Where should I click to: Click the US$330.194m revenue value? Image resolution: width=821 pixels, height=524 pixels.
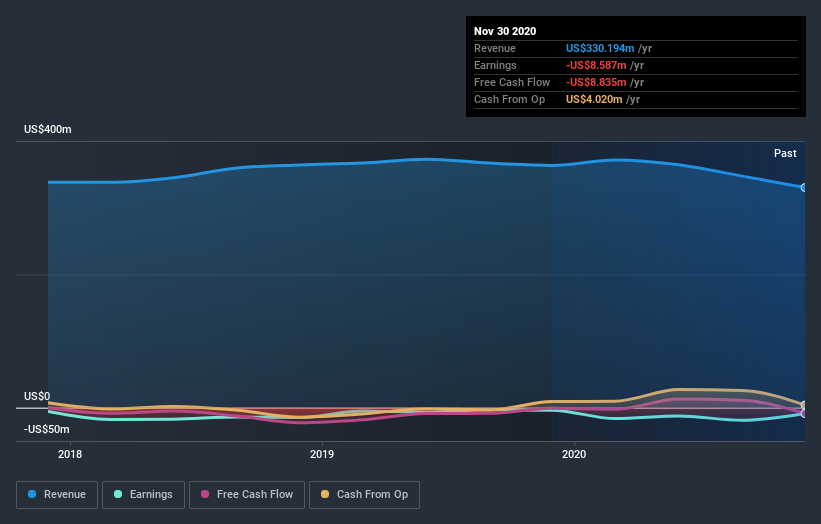click(x=600, y=48)
